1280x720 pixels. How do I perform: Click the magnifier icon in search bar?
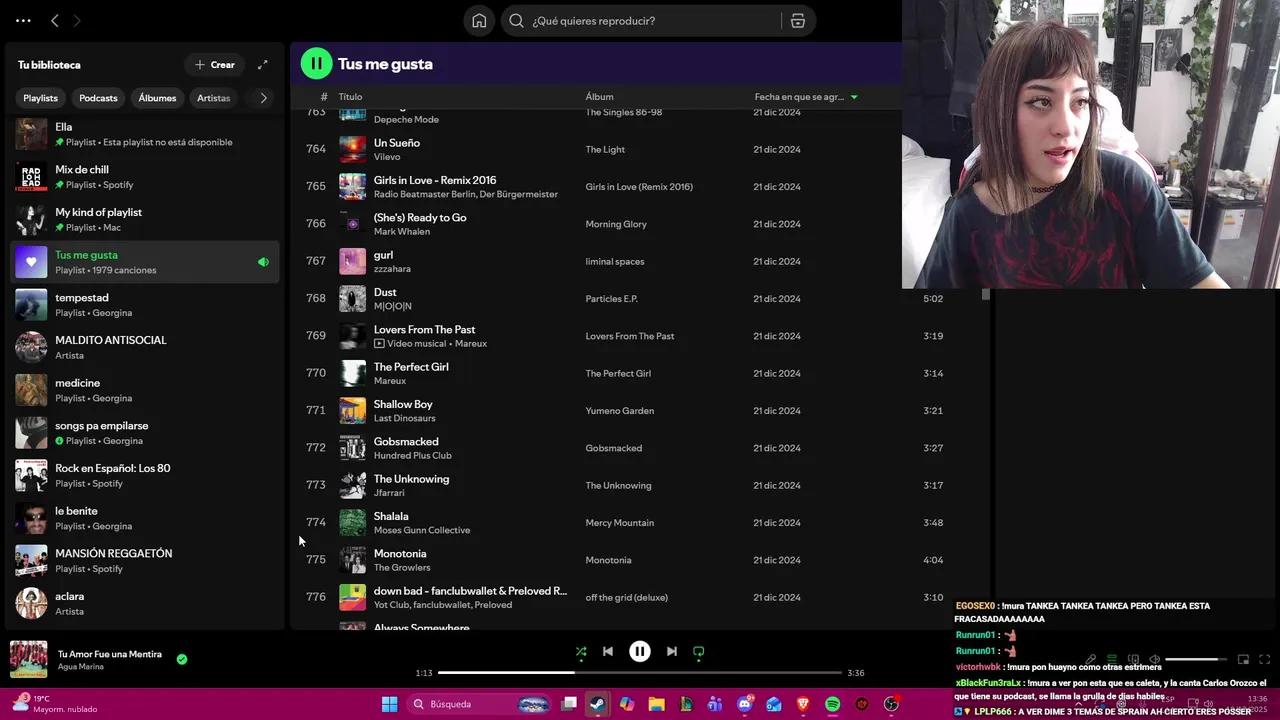(516, 21)
